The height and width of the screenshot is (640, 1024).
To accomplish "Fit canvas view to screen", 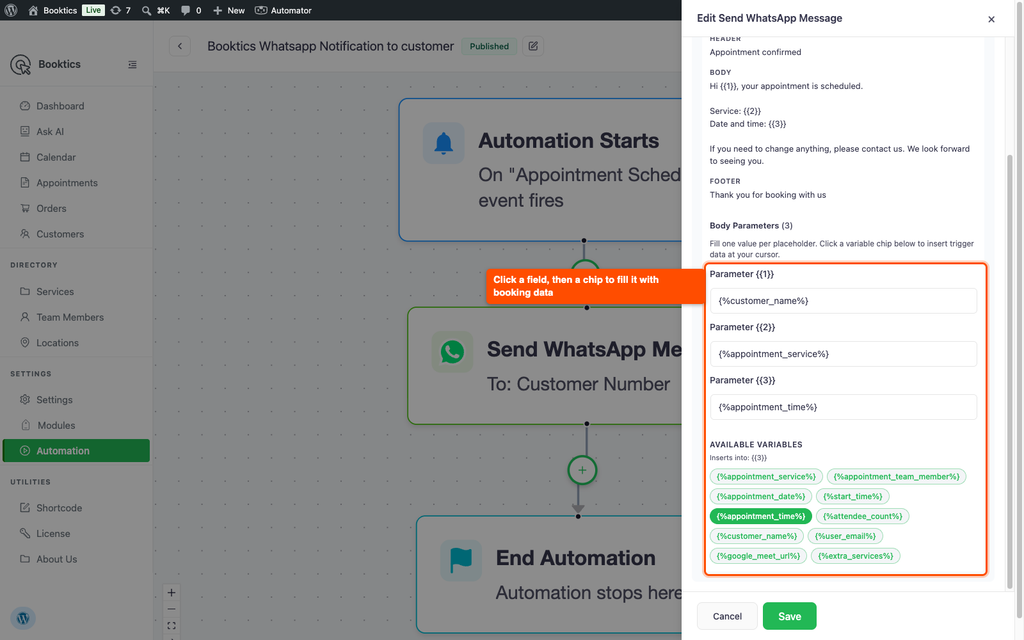I will (171, 626).
